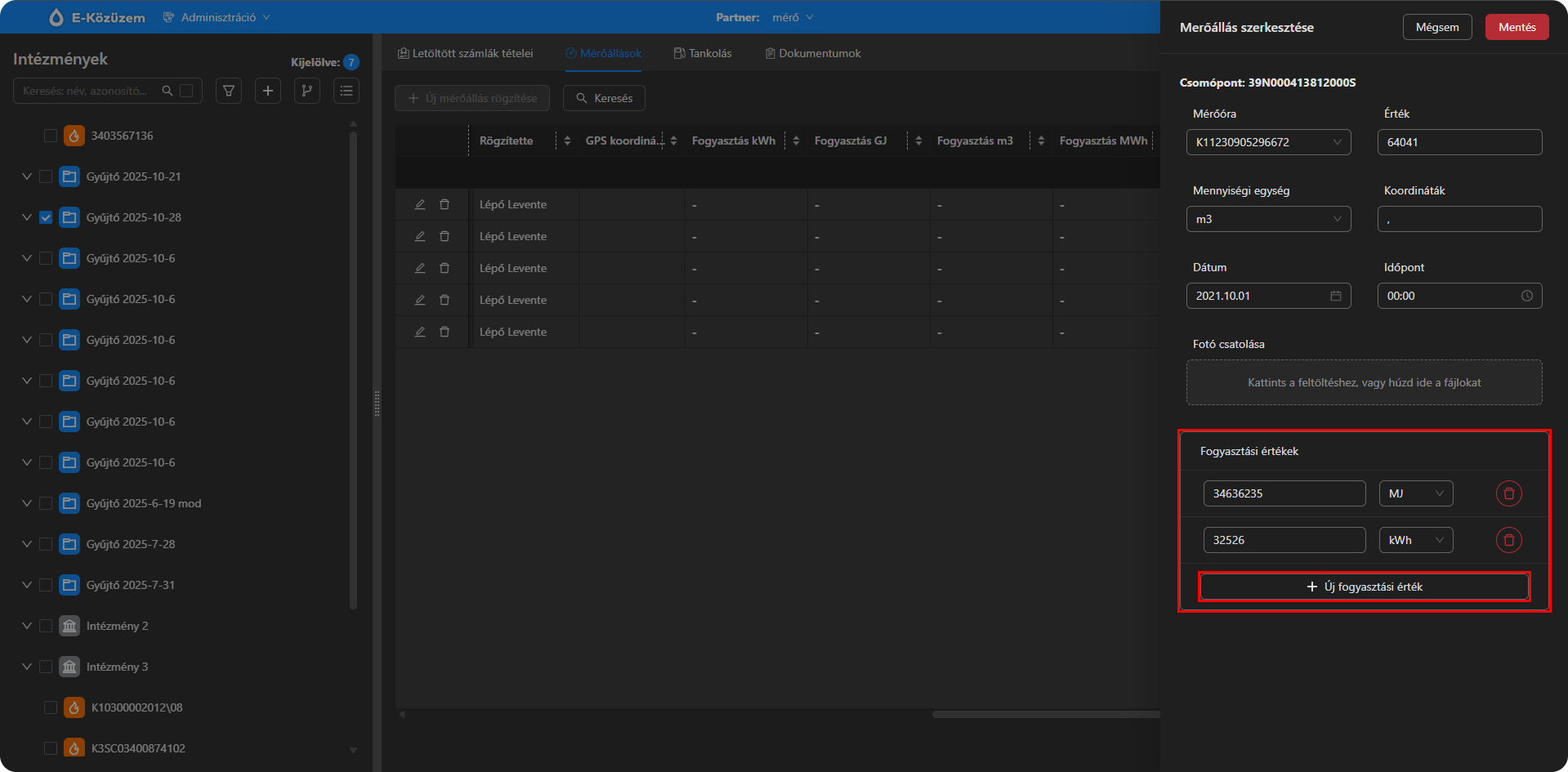
Task: Click the Mentés save button
Action: click(1517, 27)
